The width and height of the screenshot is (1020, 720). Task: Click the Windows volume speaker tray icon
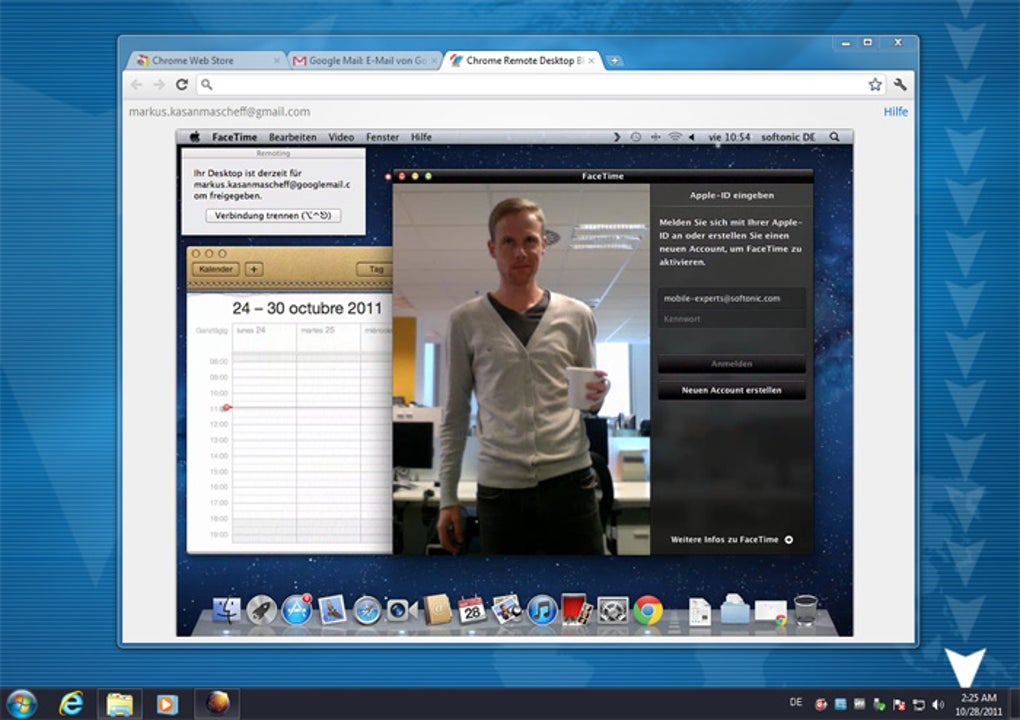pos(937,704)
